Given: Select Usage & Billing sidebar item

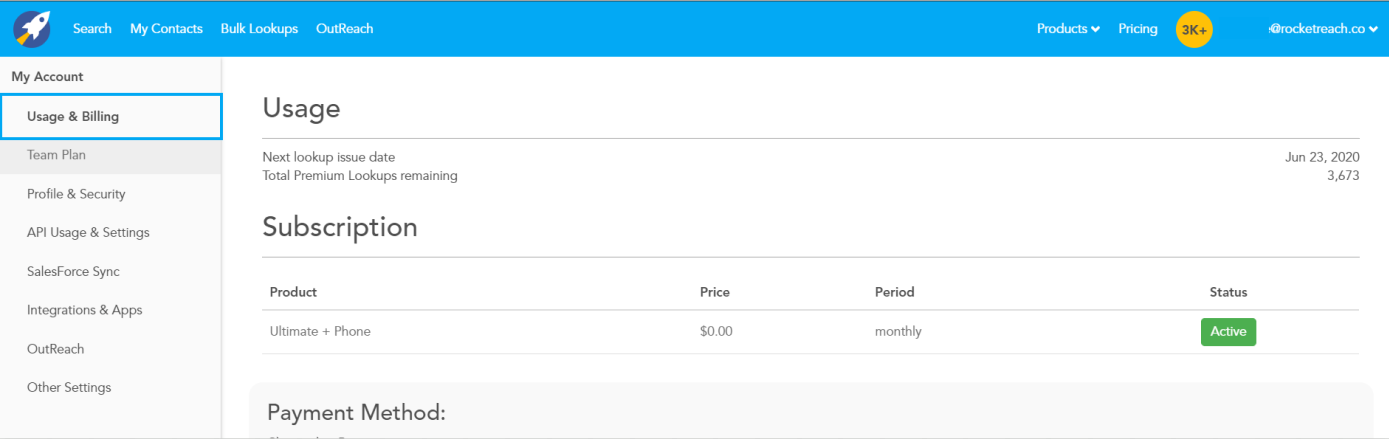Looking at the screenshot, I should [73, 117].
